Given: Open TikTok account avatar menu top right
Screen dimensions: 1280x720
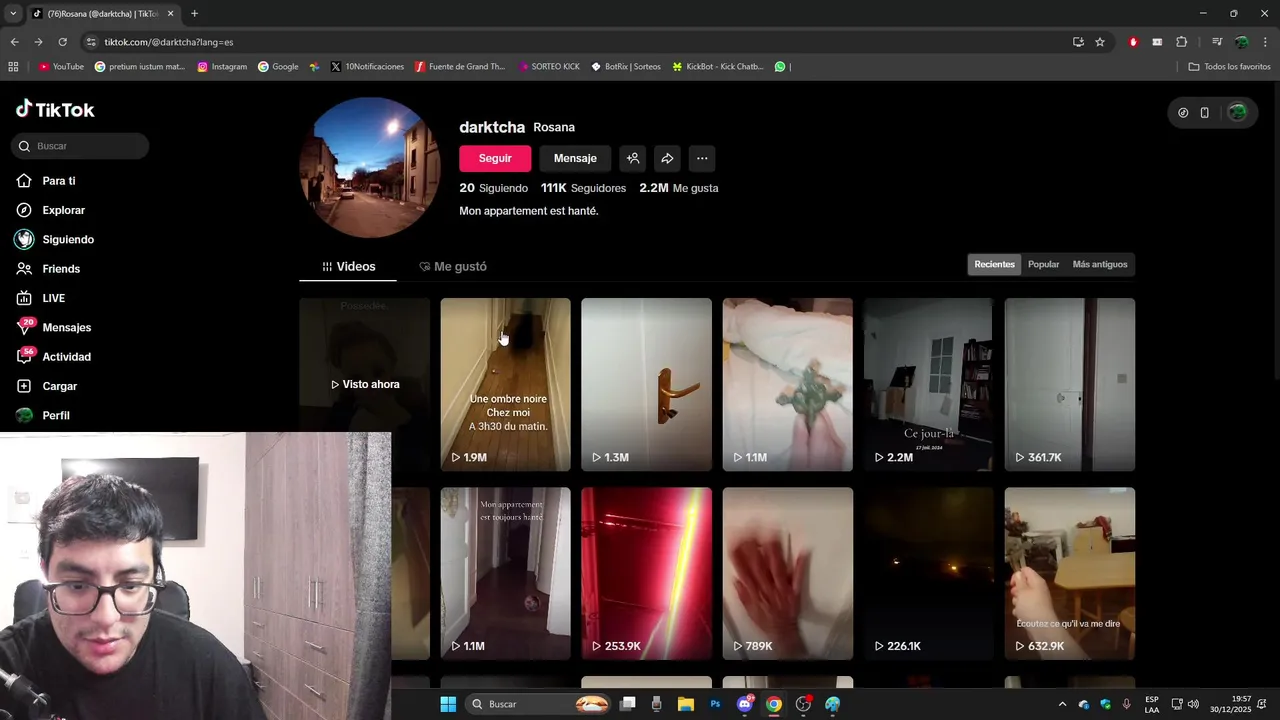Looking at the screenshot, I should click(1237, 112).
